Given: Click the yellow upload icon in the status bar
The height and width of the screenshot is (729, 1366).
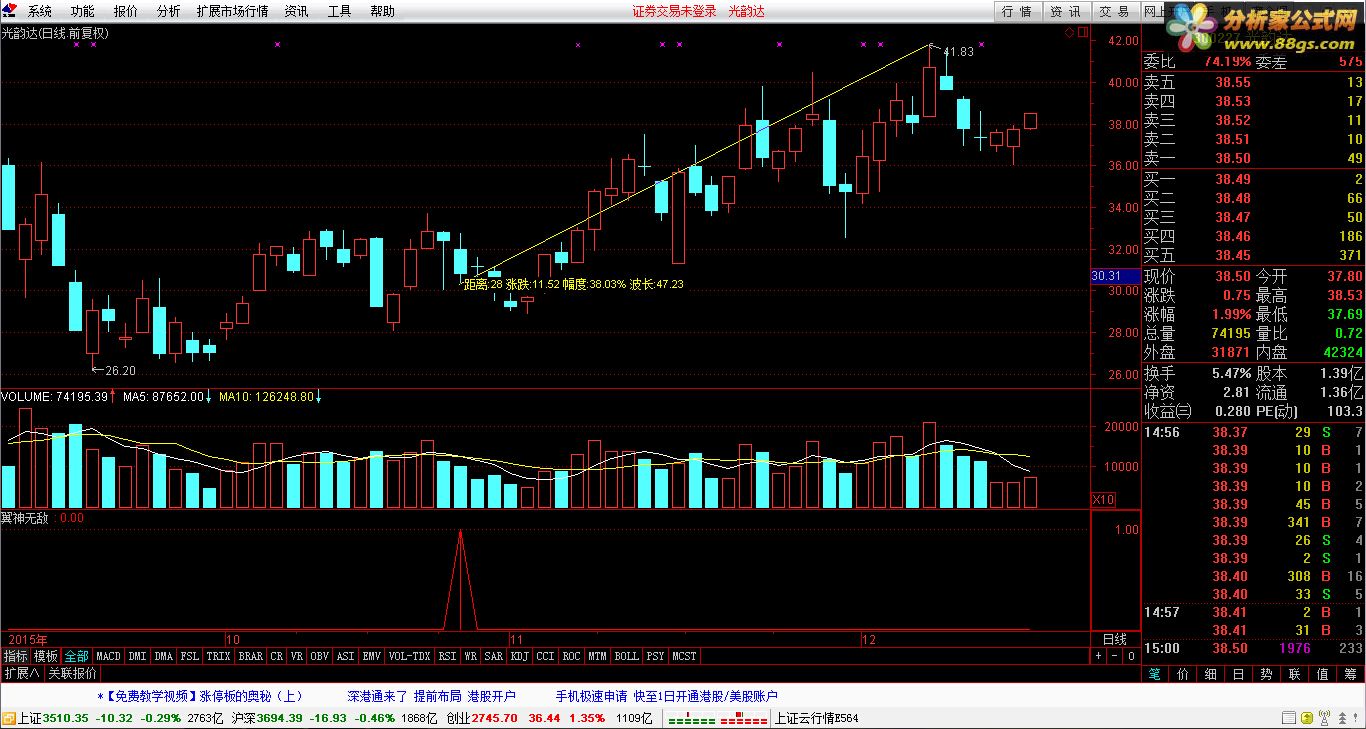Looking at the screenshot, I should coord(1307,718).
